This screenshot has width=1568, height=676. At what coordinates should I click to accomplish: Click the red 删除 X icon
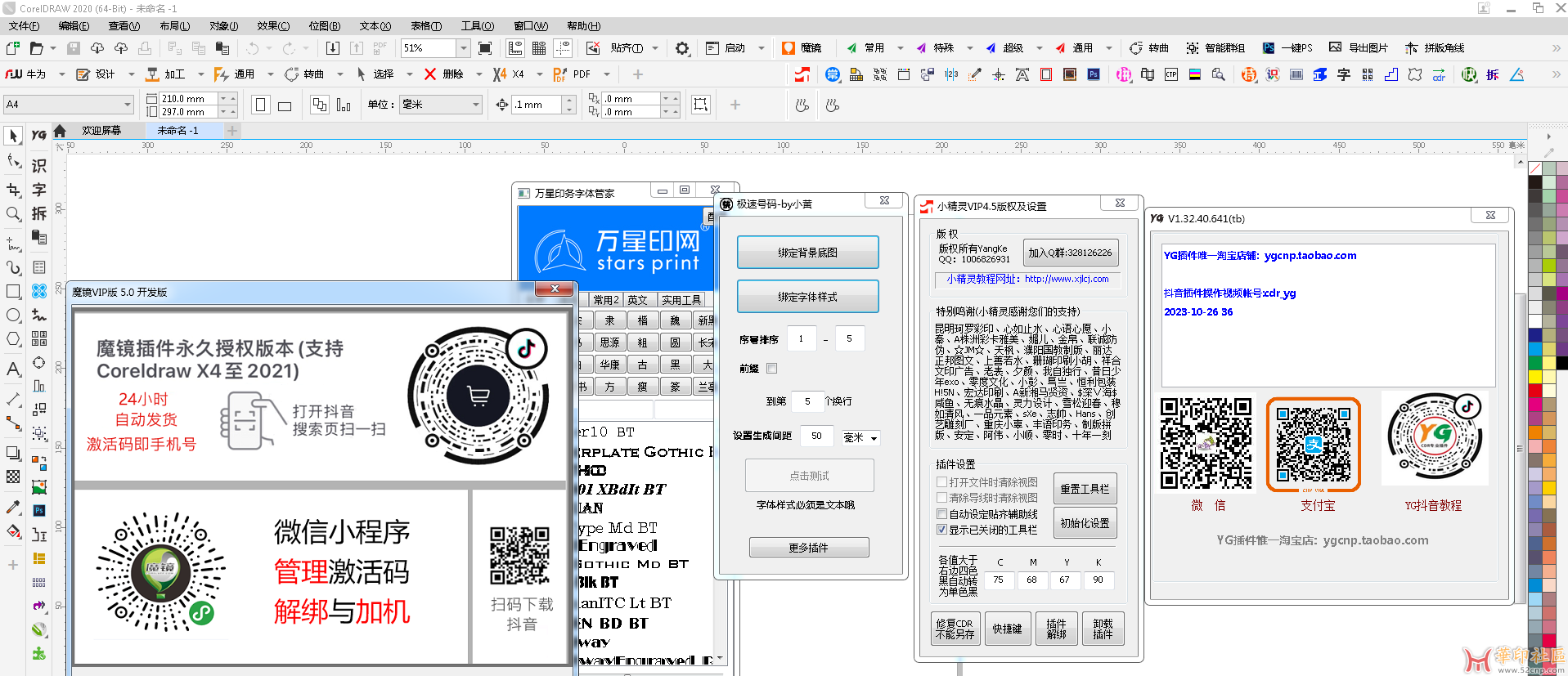430,74
